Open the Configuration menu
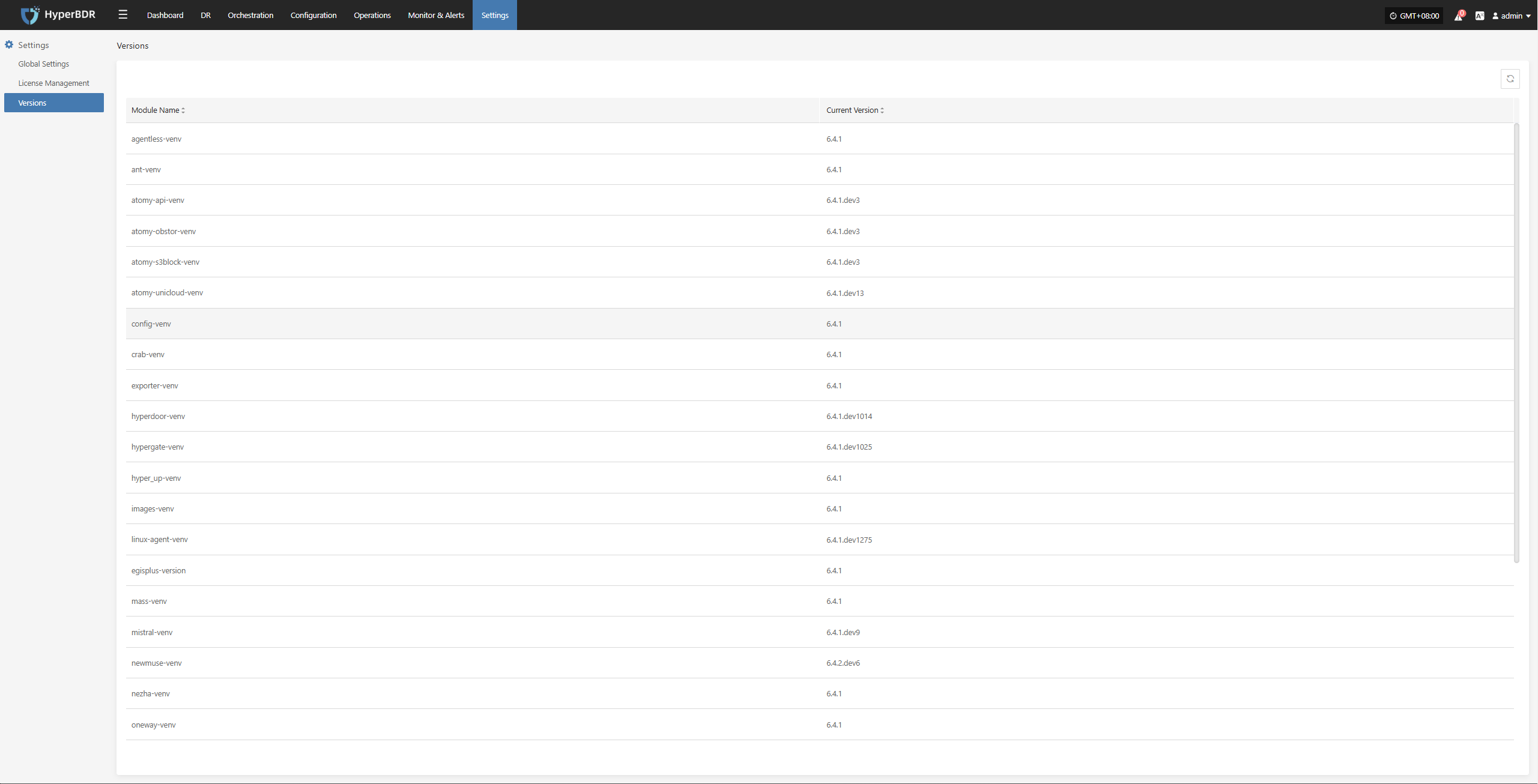This screenshot has height=784, width=1538. point(313,15)
